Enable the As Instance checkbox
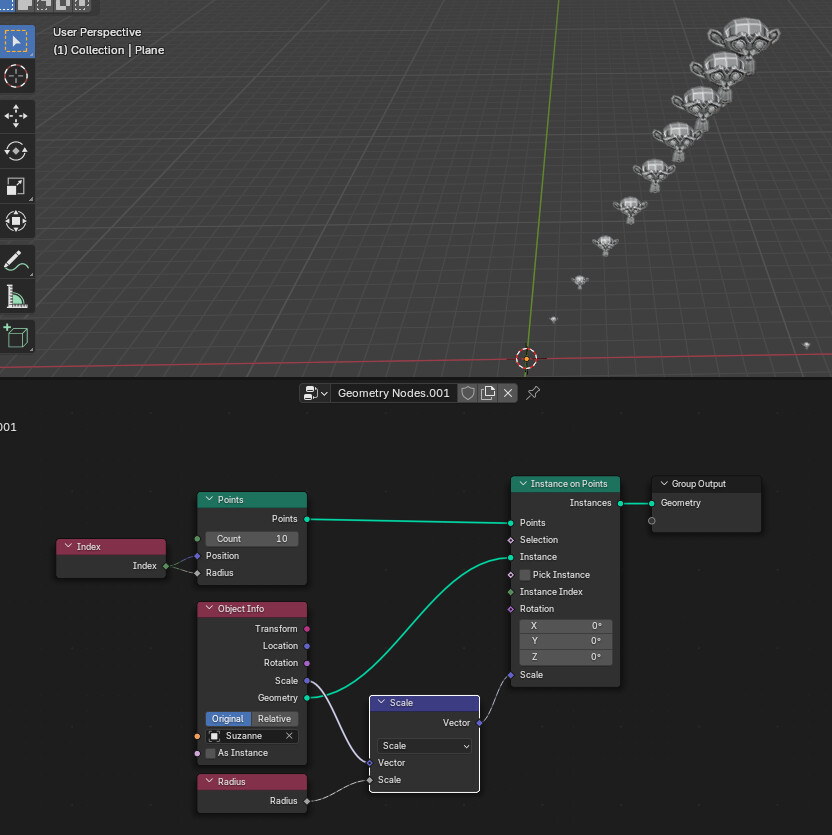 210,752
